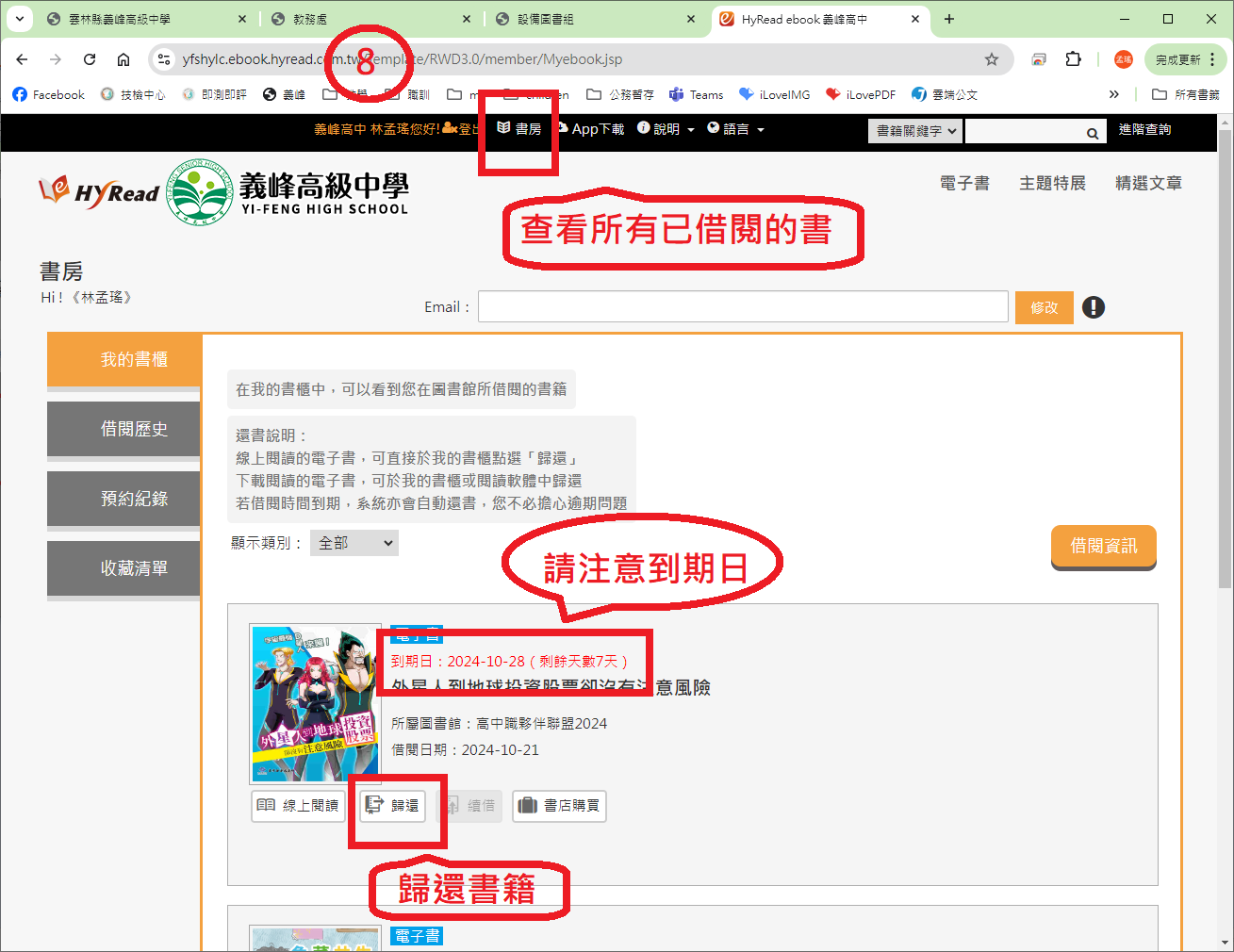1234x952 pixels.
Task: Open the 外星人到地球投資股票 book cover
Action: [315, 704]
